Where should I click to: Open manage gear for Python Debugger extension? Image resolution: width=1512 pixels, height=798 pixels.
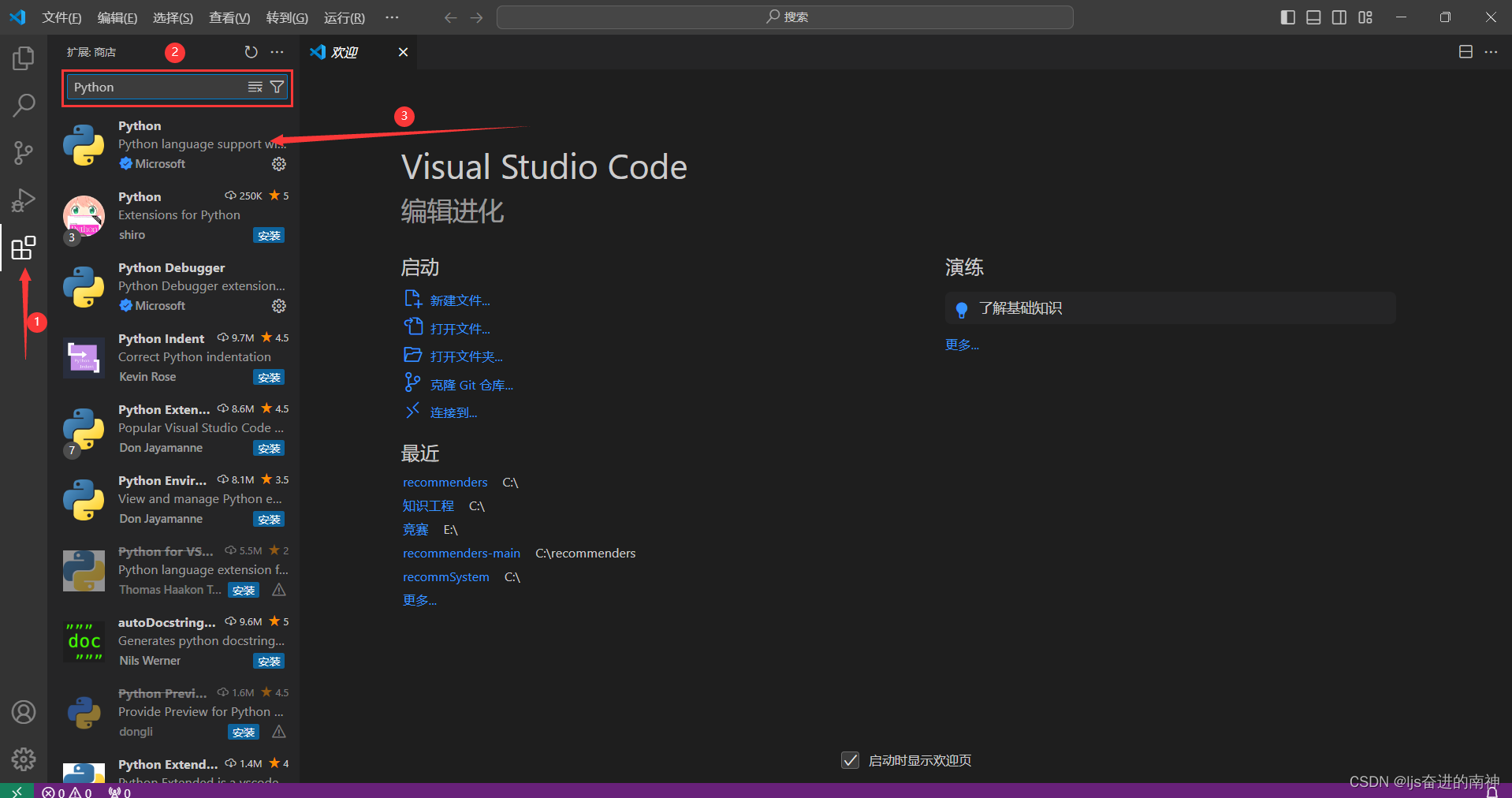click(x=279, y=306)
